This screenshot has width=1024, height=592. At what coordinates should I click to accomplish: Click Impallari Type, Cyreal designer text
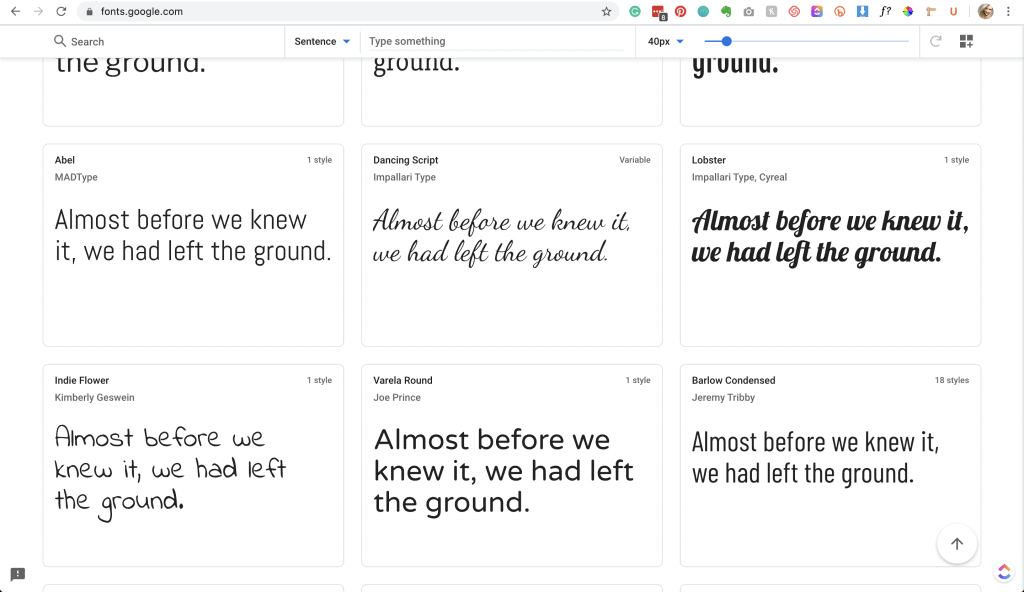(739, 177)
